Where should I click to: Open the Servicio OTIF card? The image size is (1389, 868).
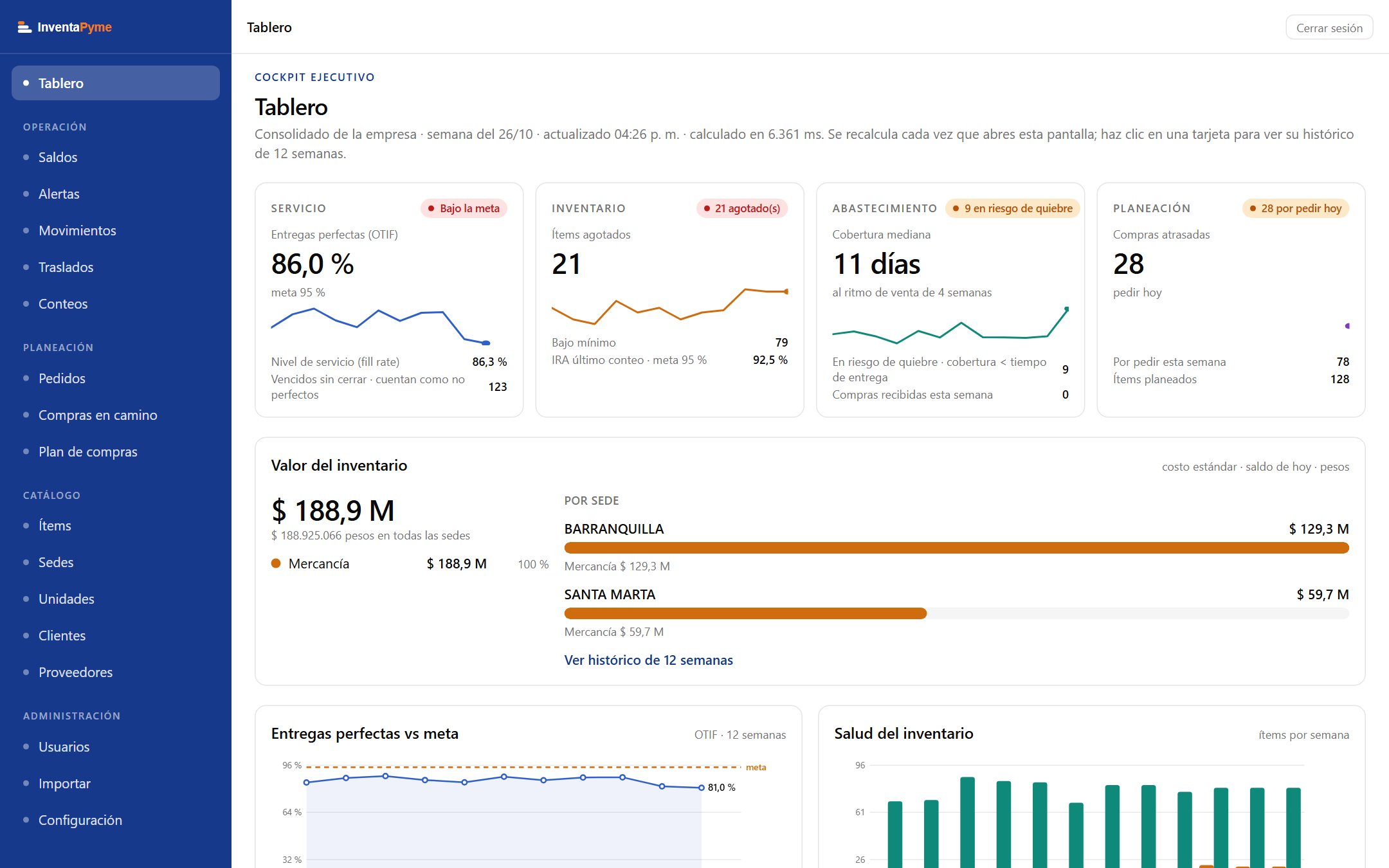point(389,300)
